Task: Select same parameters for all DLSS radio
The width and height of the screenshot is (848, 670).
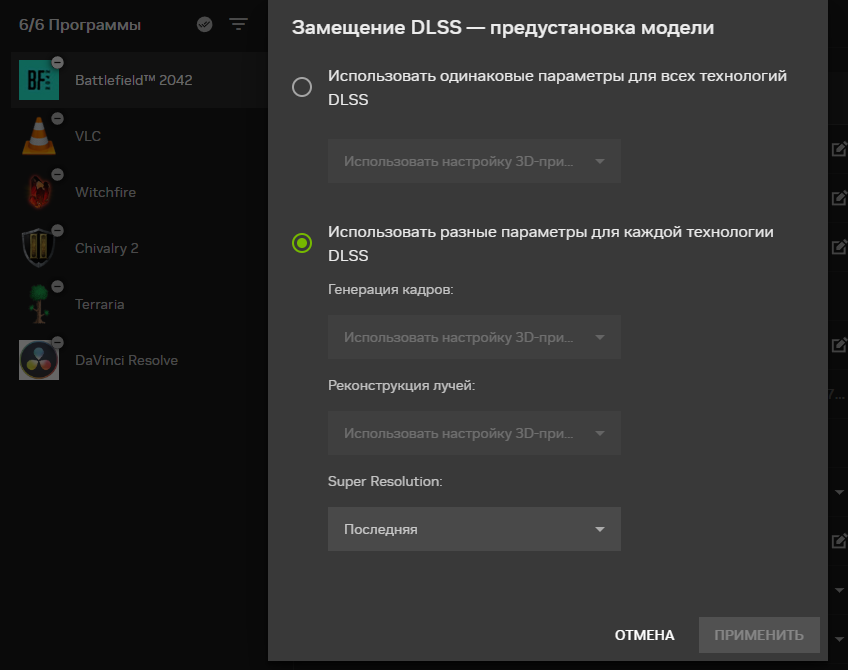Action: click(x=302, y=87)
